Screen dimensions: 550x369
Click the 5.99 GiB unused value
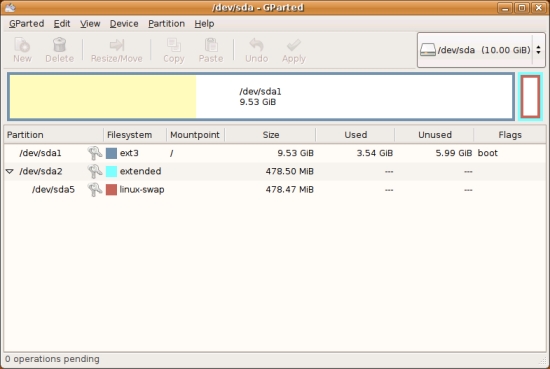coord(454,153)
